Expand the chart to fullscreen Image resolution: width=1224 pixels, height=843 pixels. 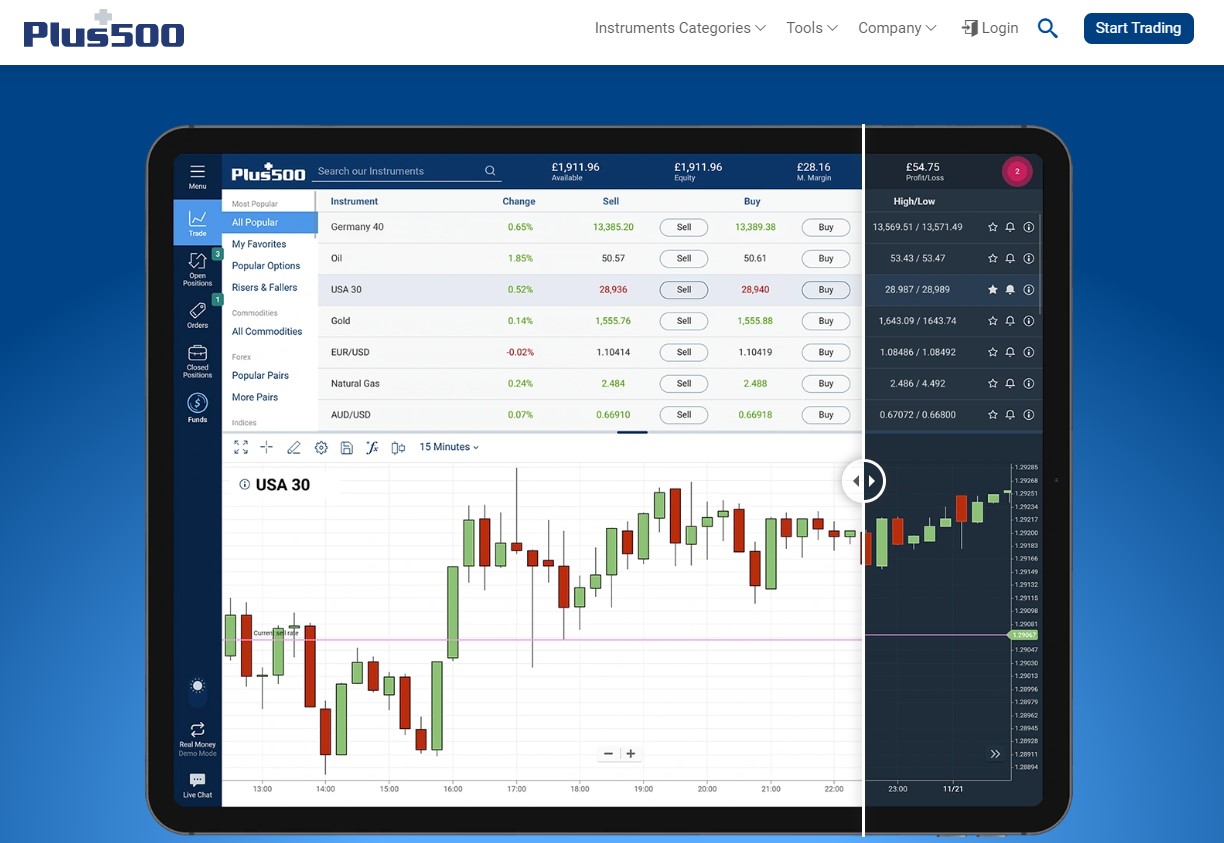(x=241, y=447)
